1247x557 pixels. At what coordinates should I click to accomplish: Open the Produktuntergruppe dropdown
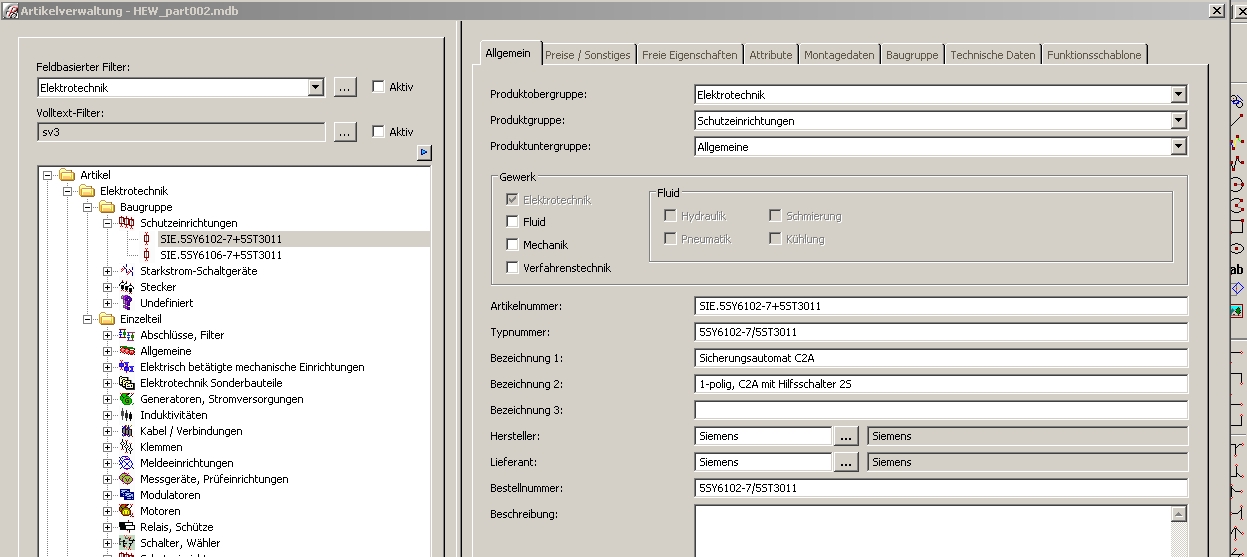coord(1179,147)
